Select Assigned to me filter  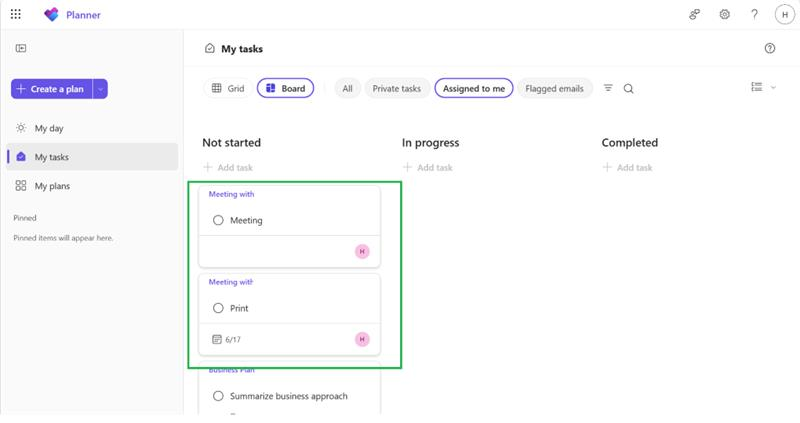coord(474,88)
